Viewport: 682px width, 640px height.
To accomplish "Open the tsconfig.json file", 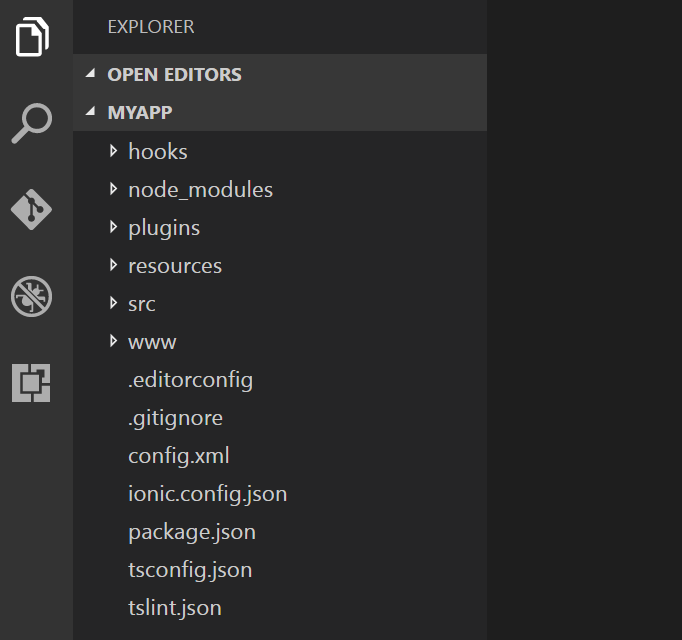I will click(190, 570).
